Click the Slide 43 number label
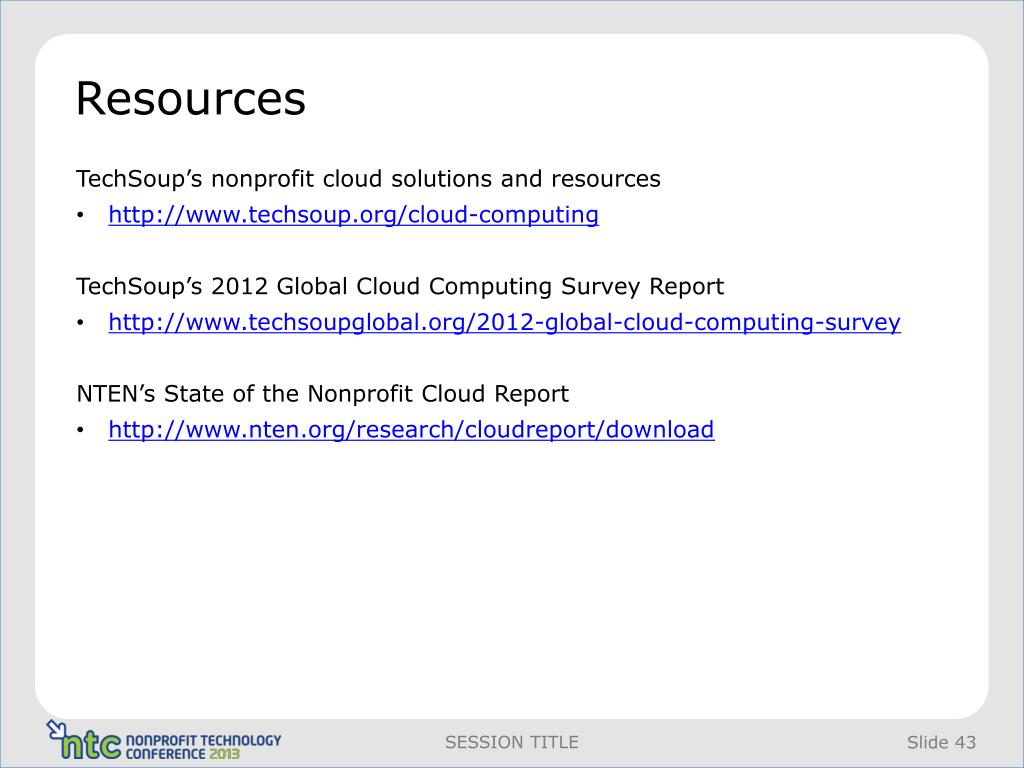Image resolution: width=1024 pixels, height=768 pixels. point(941,743)
